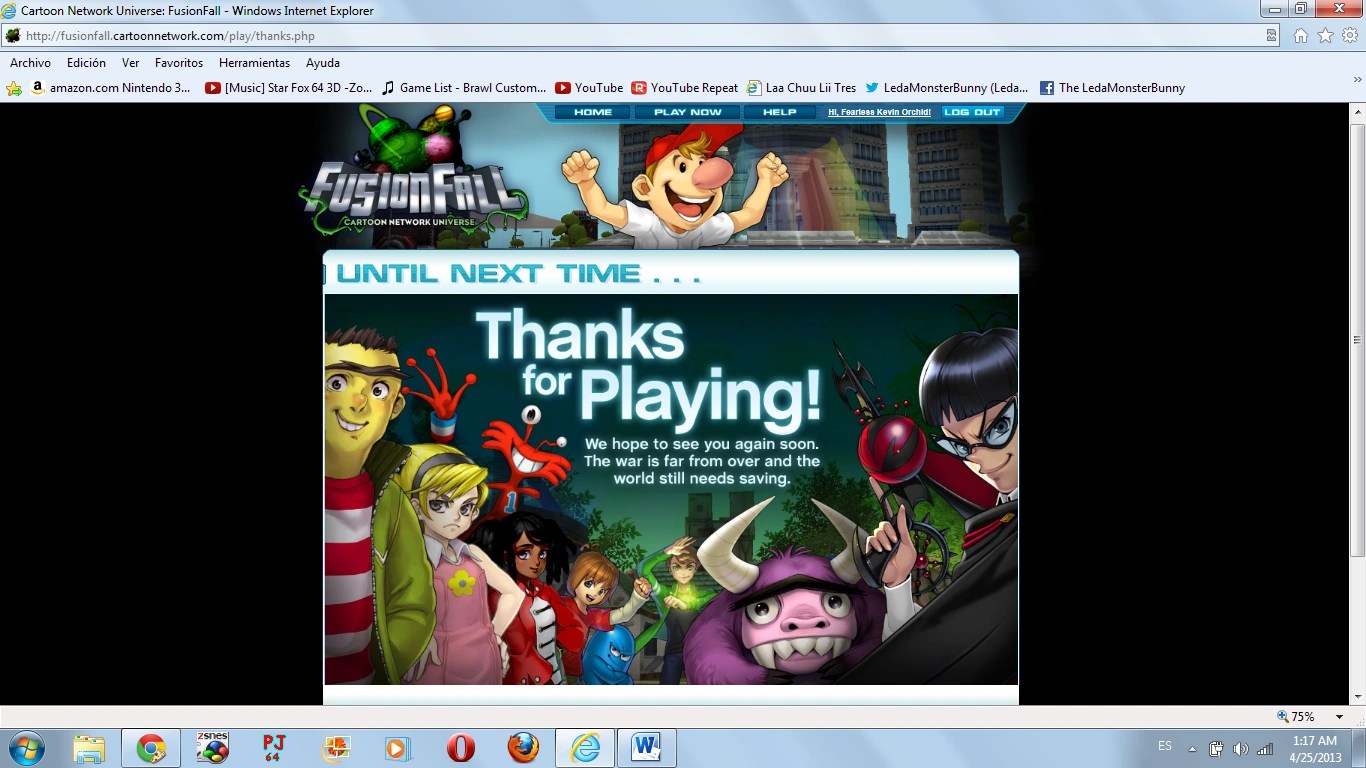Open the LedaMonsterBunny Twitter bookmark

coord(946,88)
